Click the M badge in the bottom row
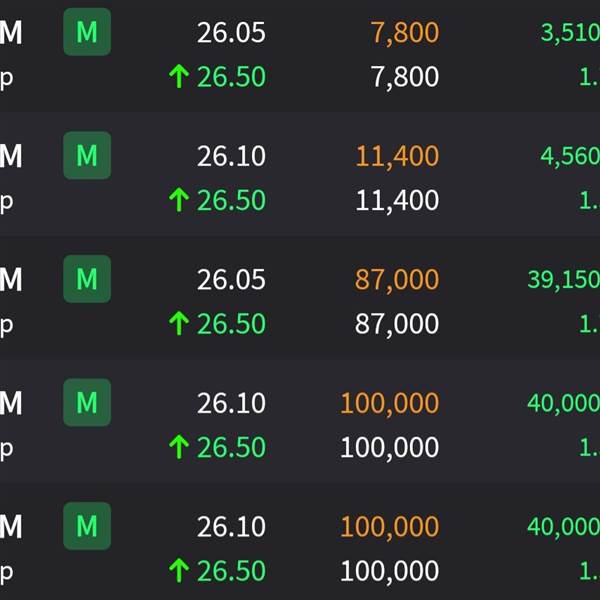 point(87,526)
